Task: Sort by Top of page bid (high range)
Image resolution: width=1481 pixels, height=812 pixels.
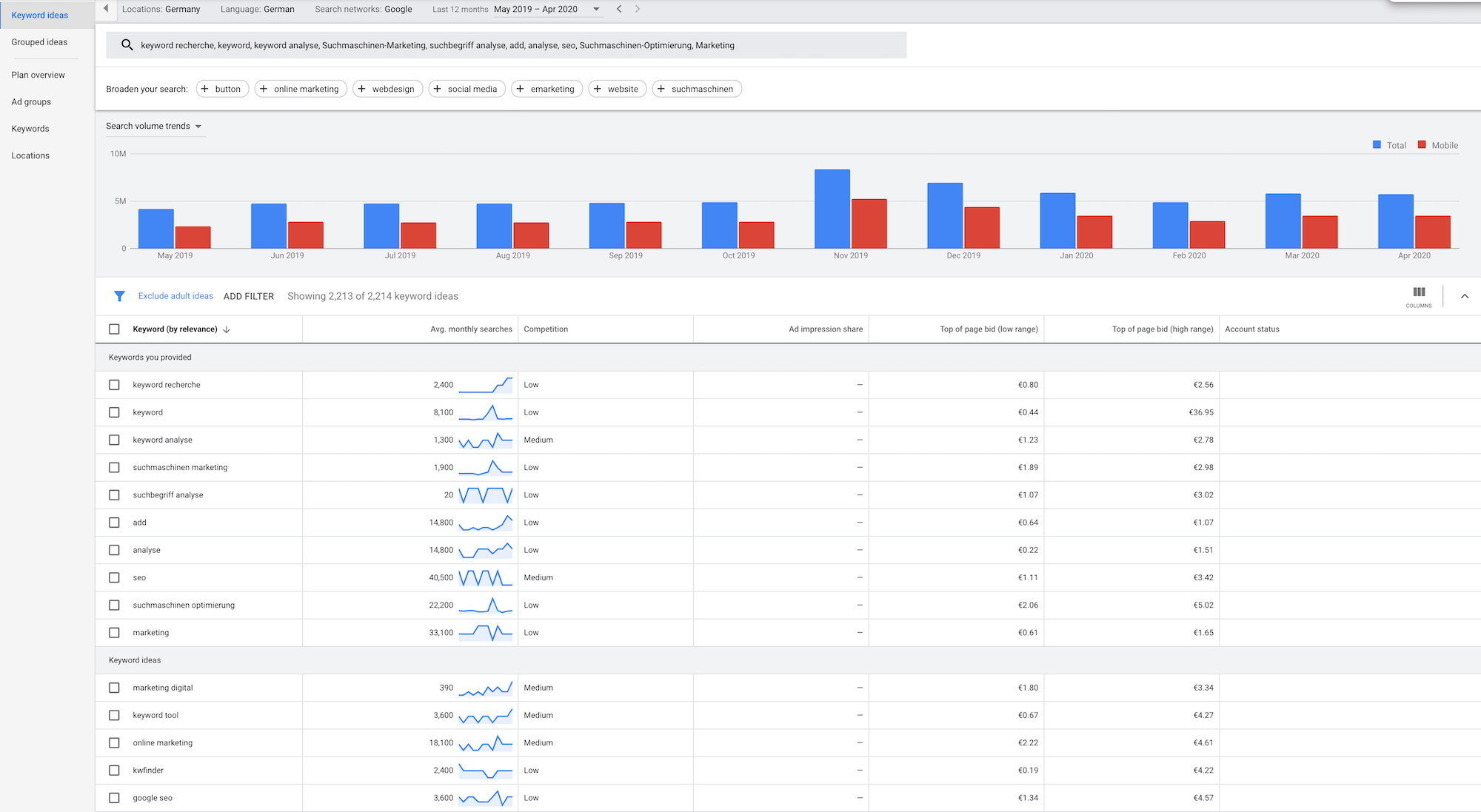Action: 1163,329
